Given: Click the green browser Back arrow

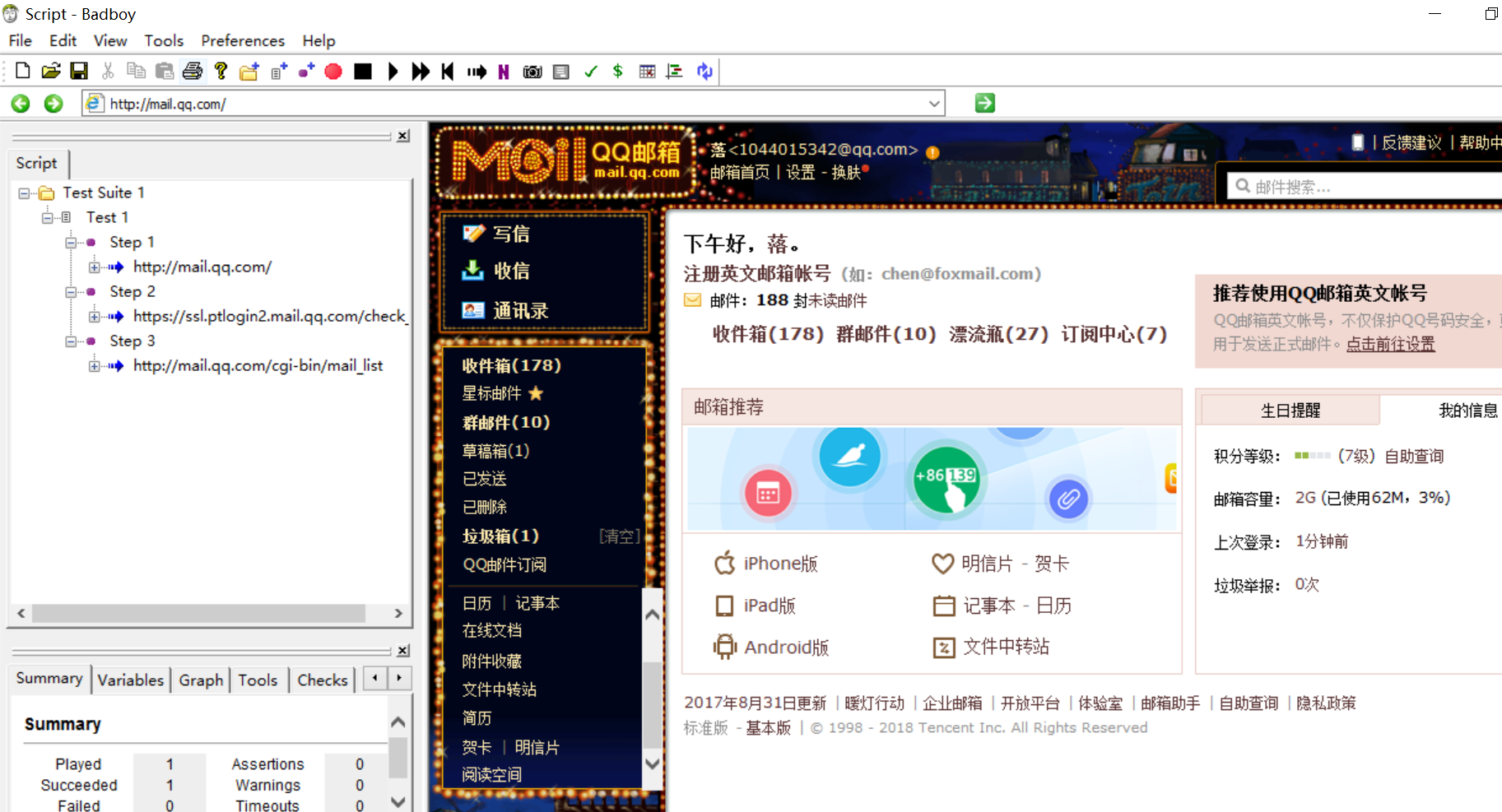Looking at the screenshot, I should click(21, 104).
